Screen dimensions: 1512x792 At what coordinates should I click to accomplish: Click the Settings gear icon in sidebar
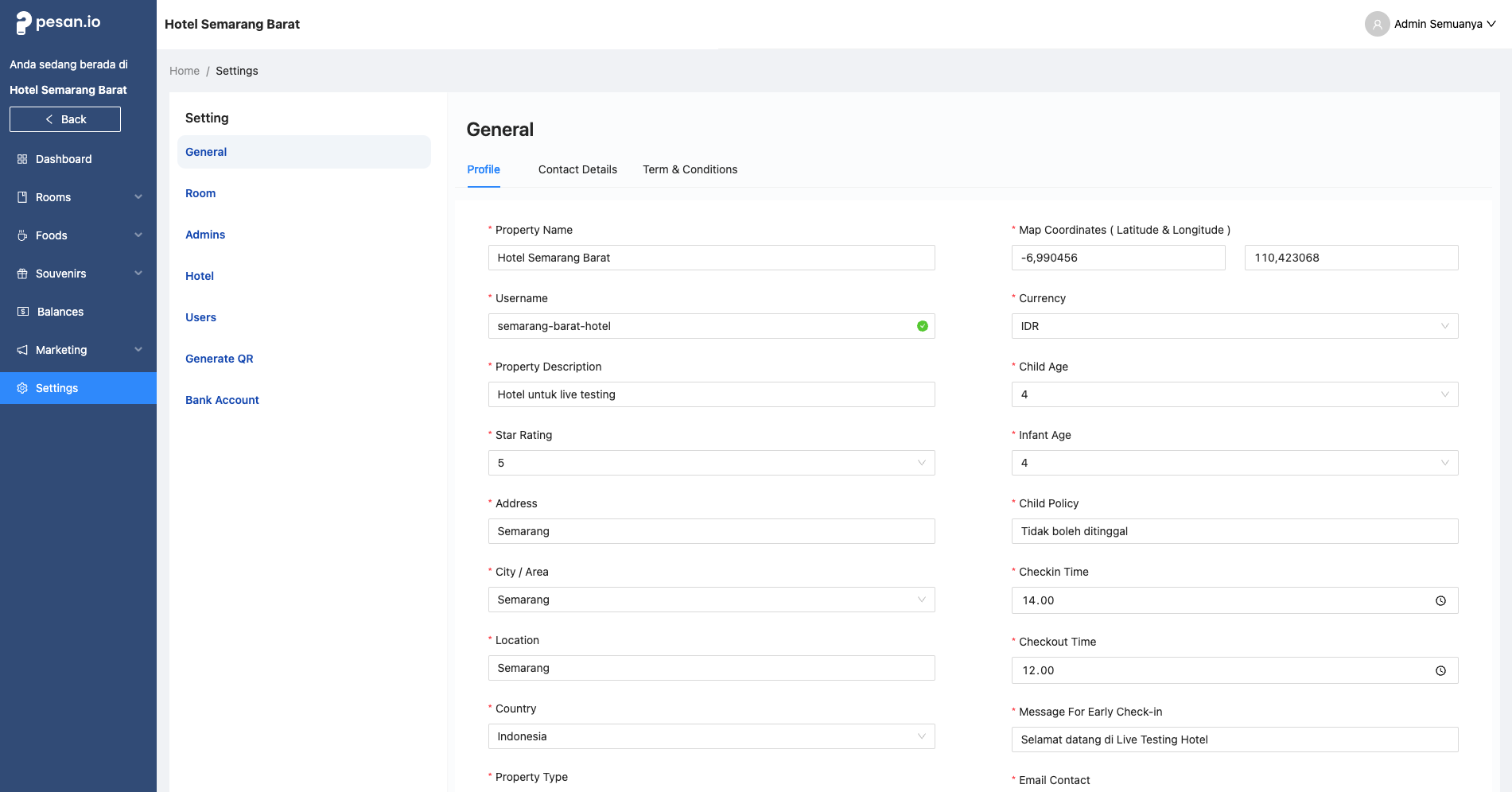pyautogui.click(x=22, y=388)
